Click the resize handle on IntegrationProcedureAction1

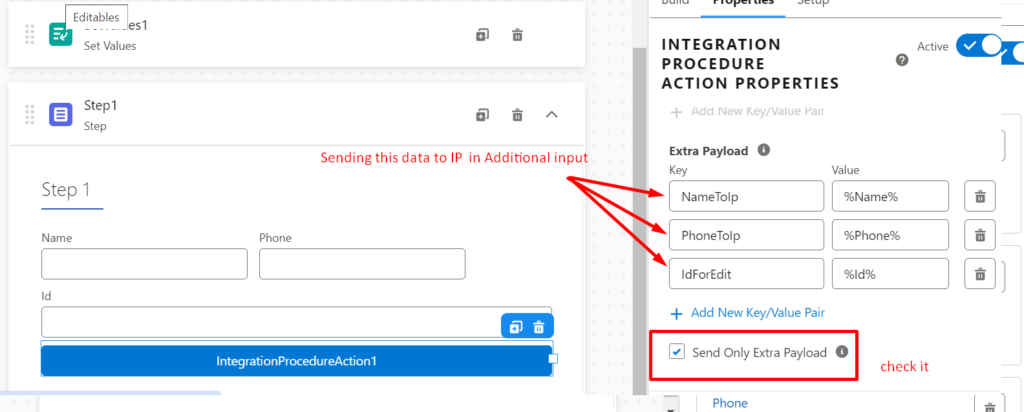(553, 358)
